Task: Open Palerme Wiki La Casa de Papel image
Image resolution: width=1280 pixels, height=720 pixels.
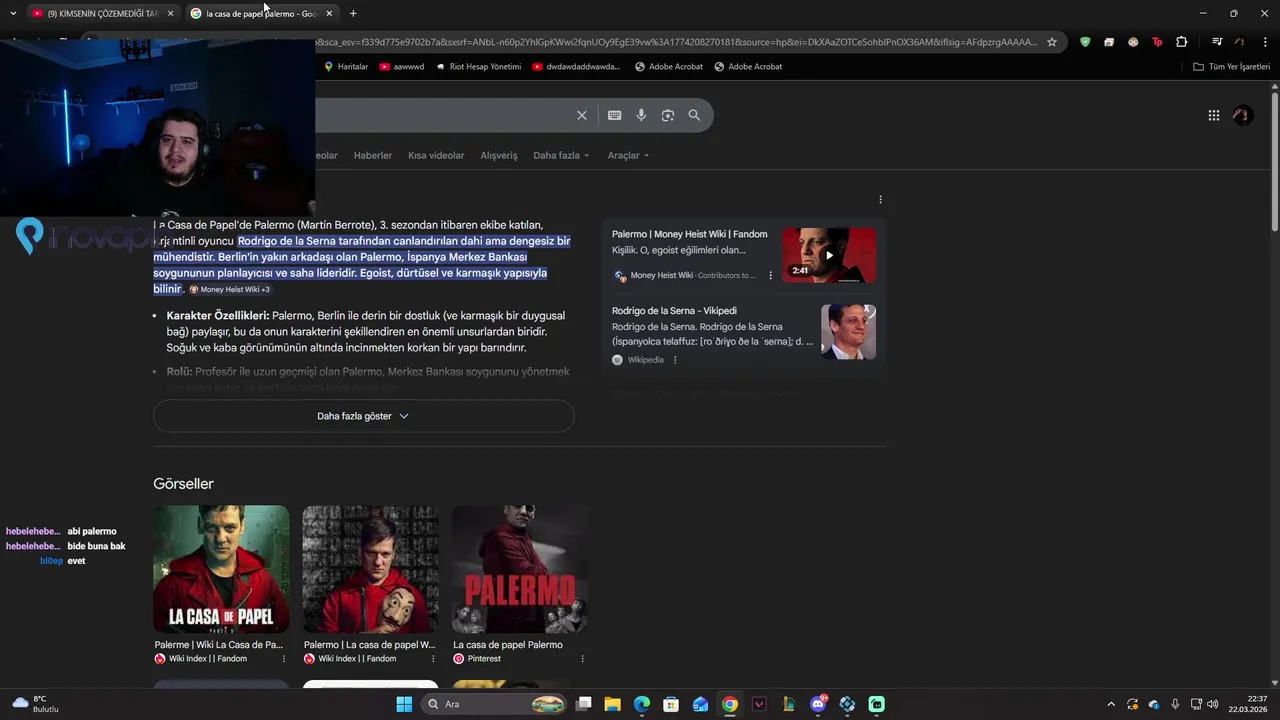Action: tap(221, 569)
